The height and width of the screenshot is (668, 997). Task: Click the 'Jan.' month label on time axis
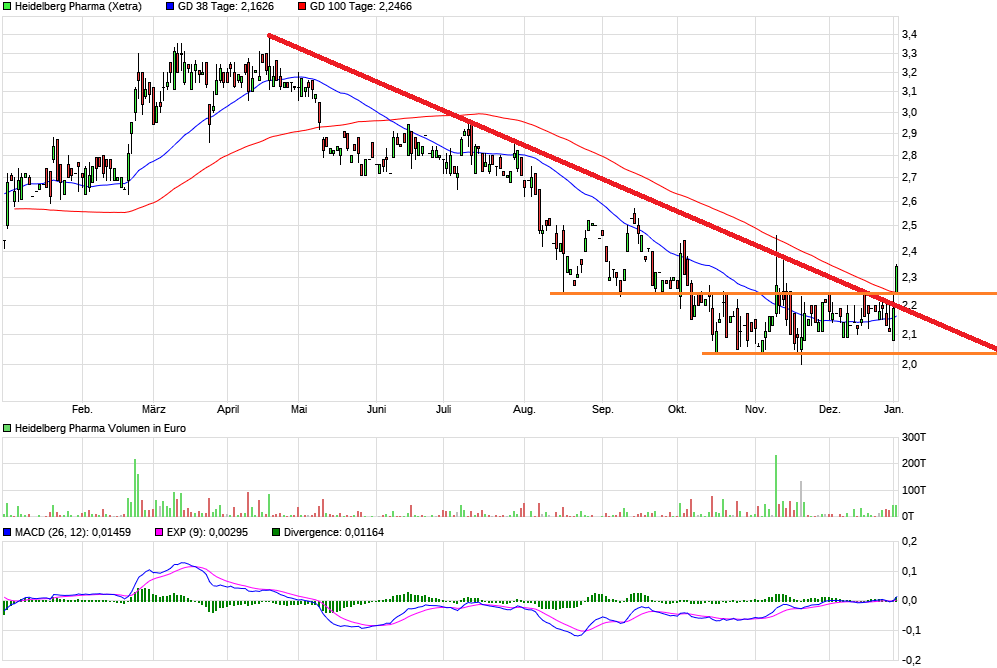893,409
